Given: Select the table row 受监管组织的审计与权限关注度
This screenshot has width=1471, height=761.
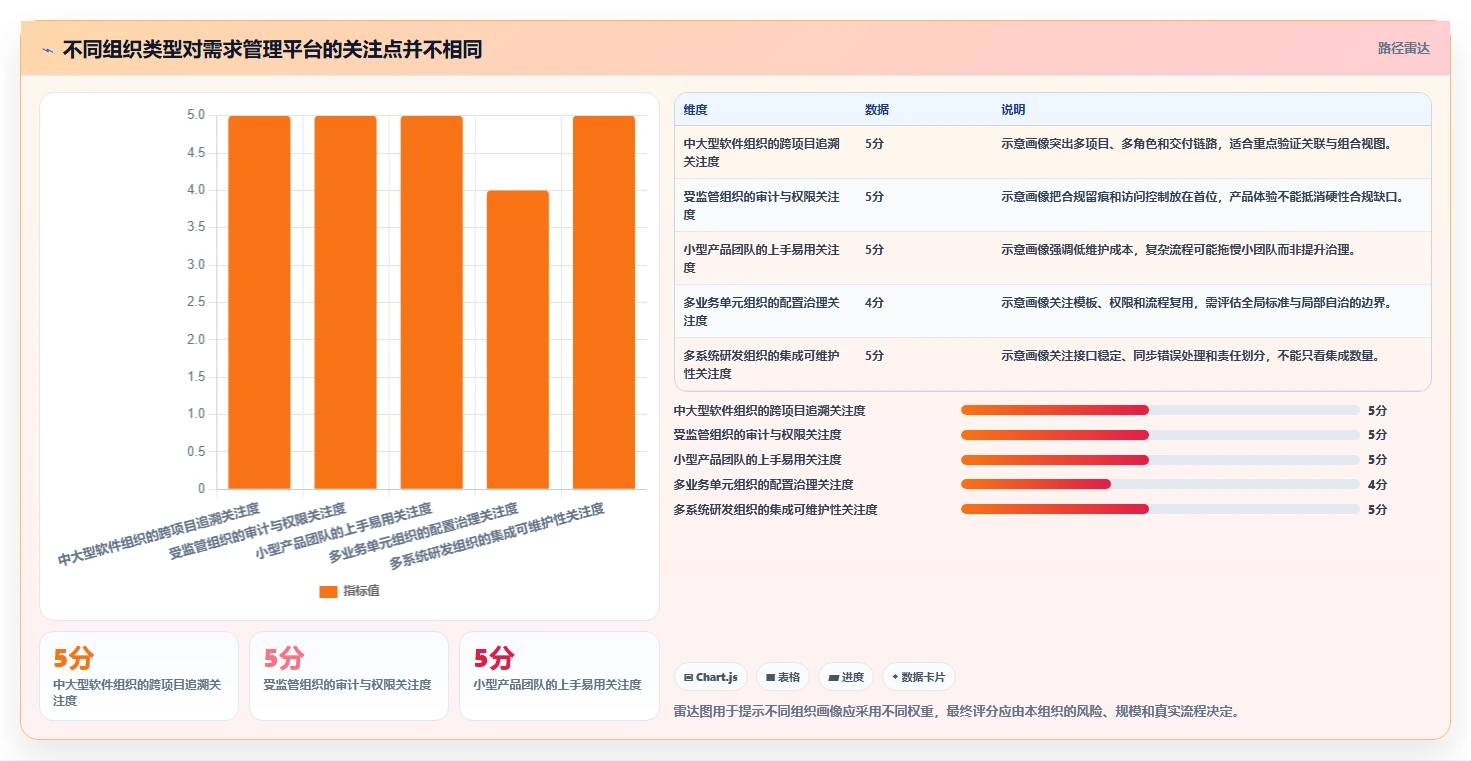Looking at the screenshot, I should tap(1052, 205).
